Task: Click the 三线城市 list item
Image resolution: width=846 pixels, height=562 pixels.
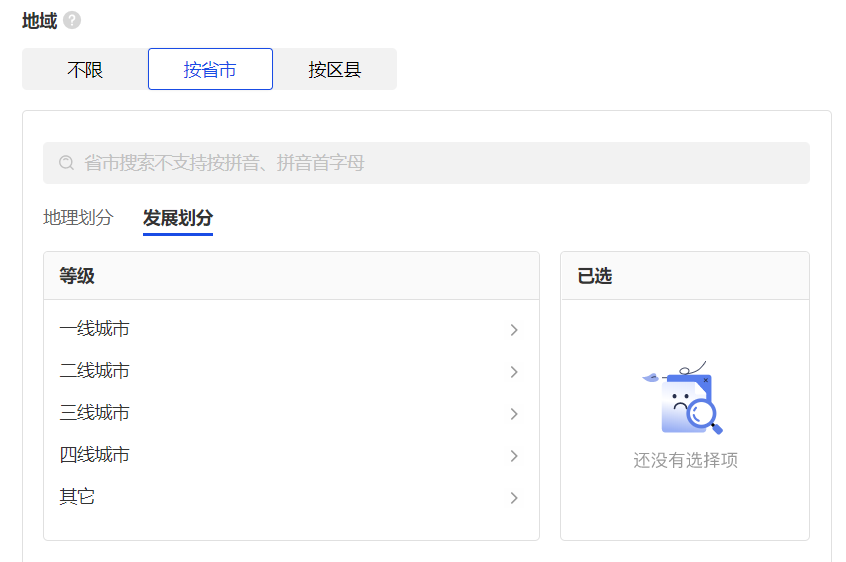Action: 291,413
